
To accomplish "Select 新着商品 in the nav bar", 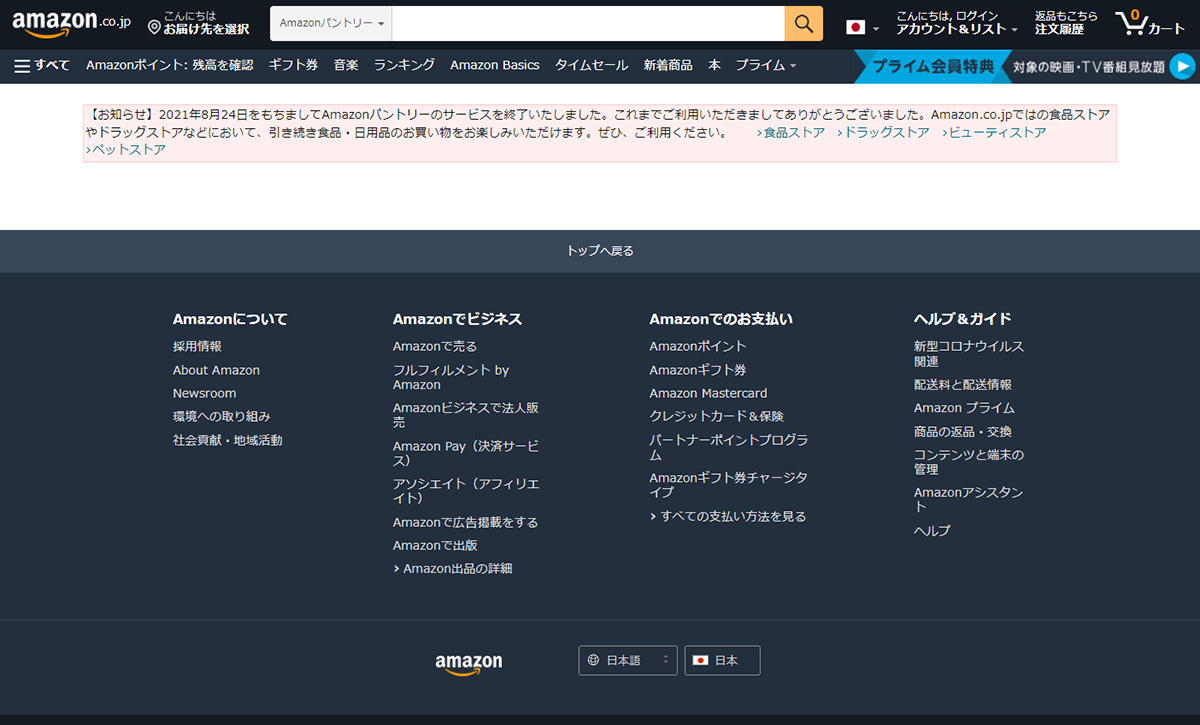I will pos(668,65).
